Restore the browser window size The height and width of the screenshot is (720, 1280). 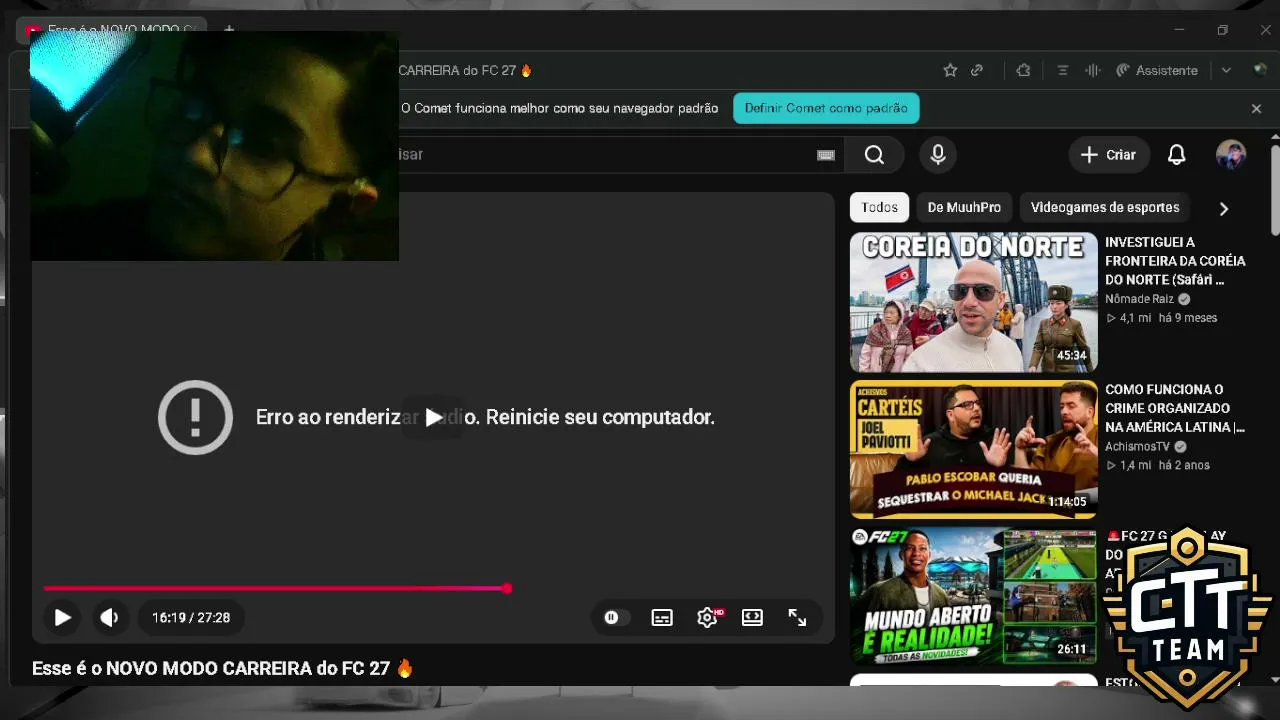(x=1222, y=30)
